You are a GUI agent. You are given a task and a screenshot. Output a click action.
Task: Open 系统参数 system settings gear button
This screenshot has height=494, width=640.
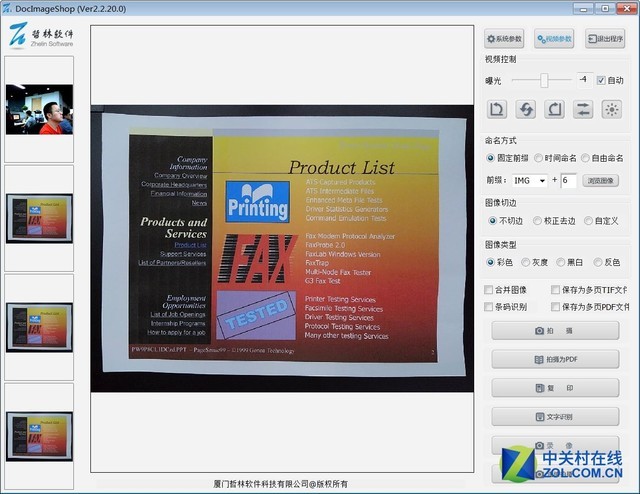click(505, 40)
